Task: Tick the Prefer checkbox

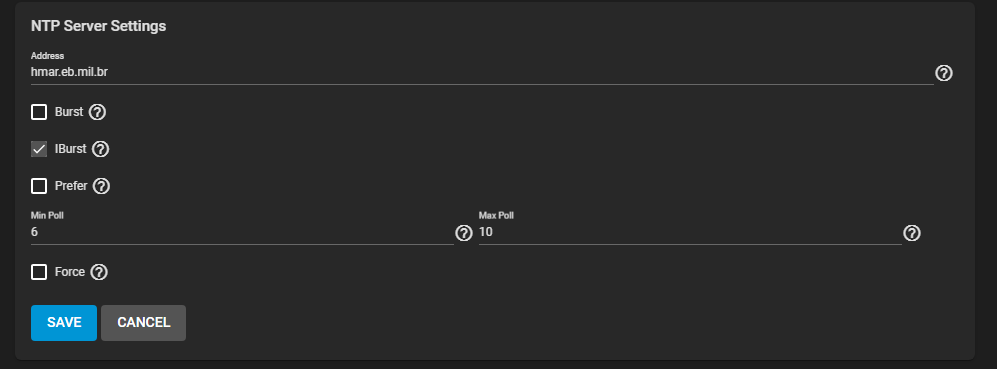Action: (39, 186)
